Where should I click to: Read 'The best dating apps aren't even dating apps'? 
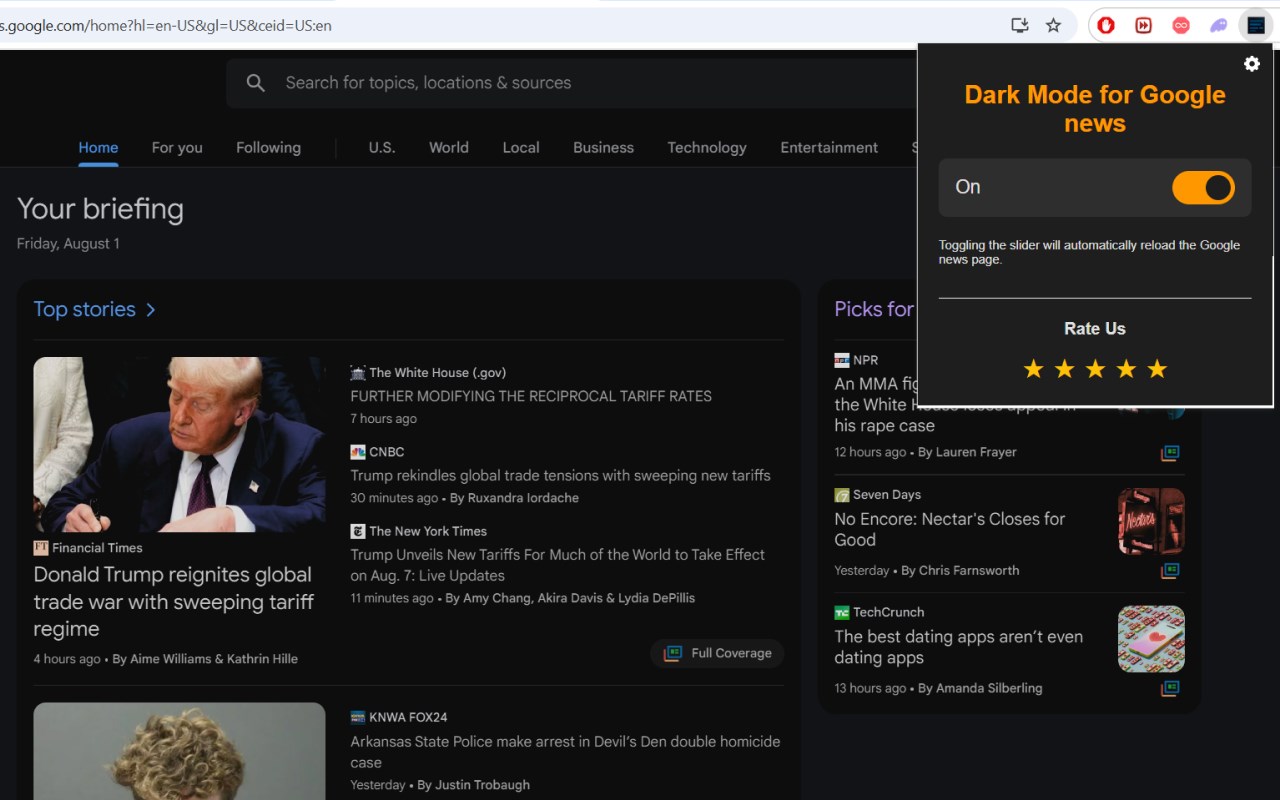coord(959,648)
